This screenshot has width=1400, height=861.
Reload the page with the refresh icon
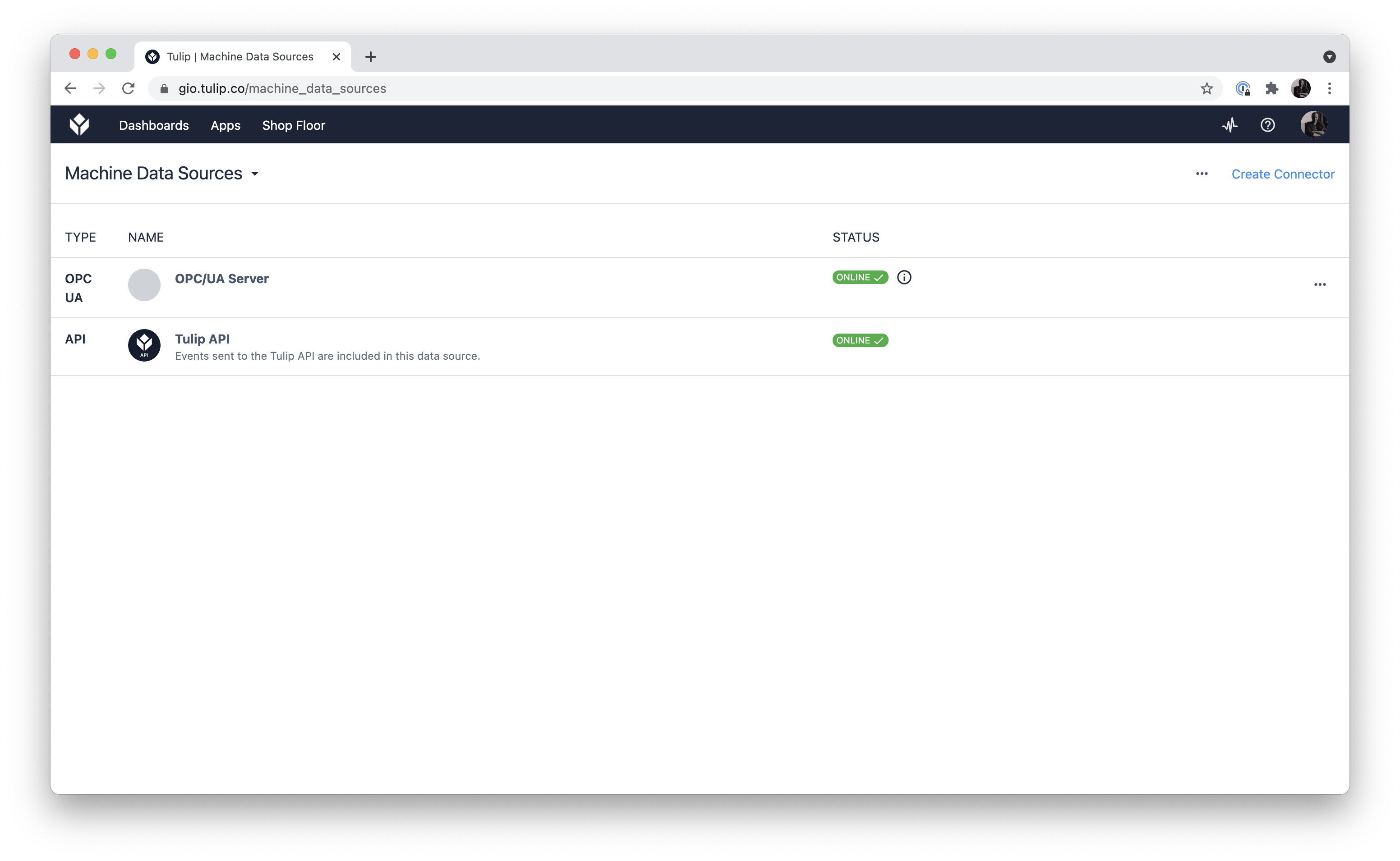coord(129,88)
